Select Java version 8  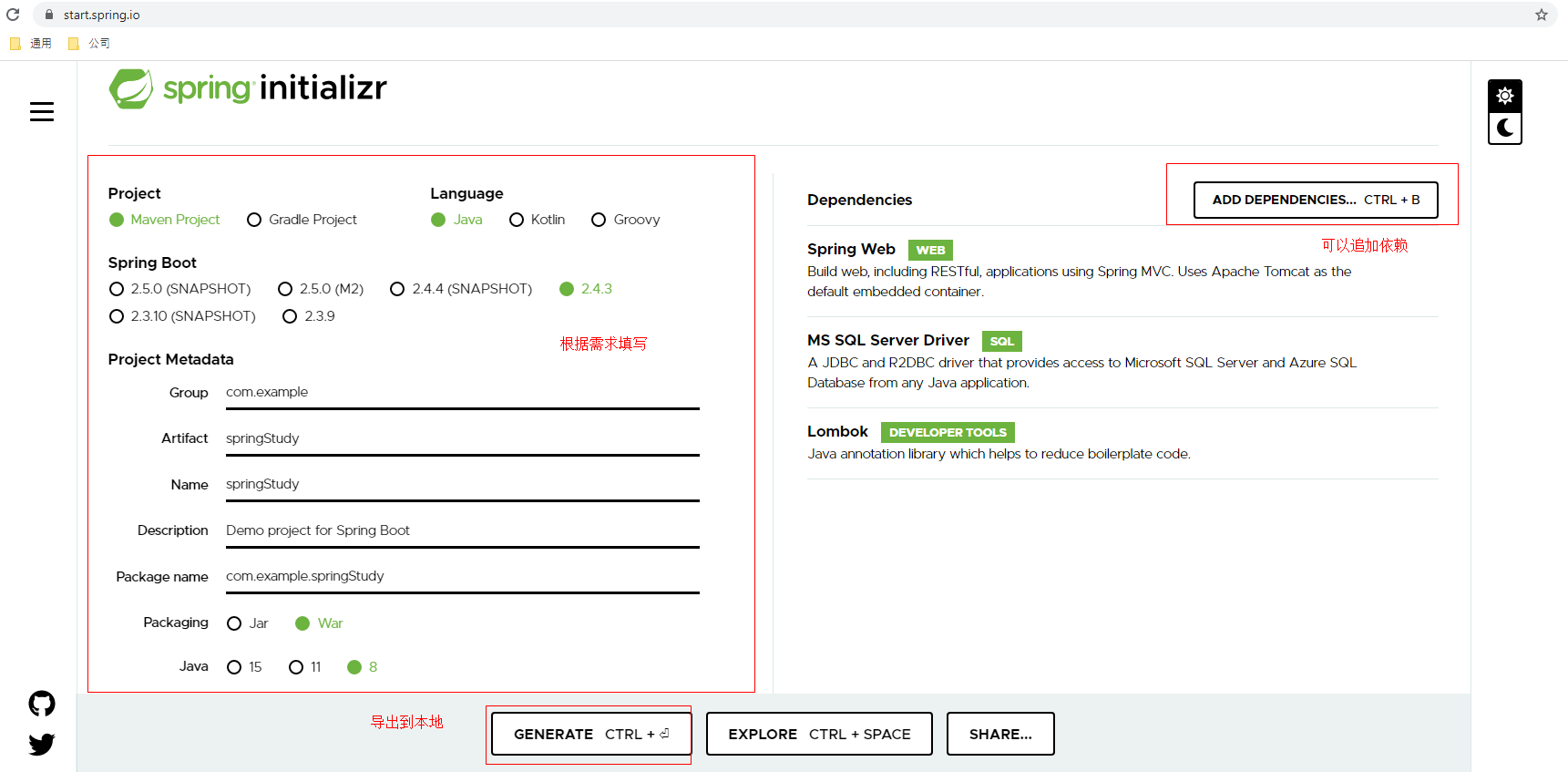[363, 667]
